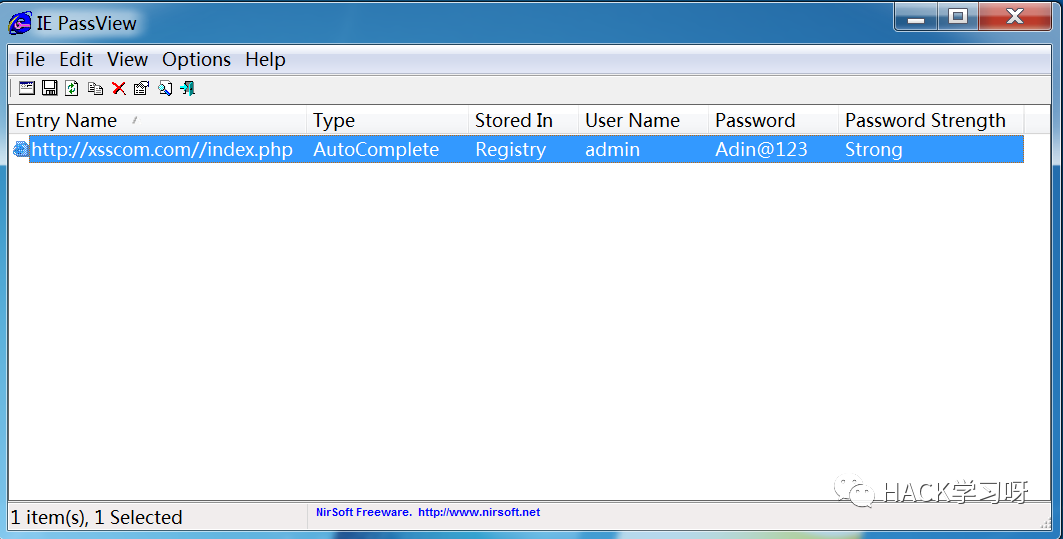Maximize the IE PassView window
The width and height of the screenshot is (1063, 539).
pyautogui.click(x=958, y=17)
